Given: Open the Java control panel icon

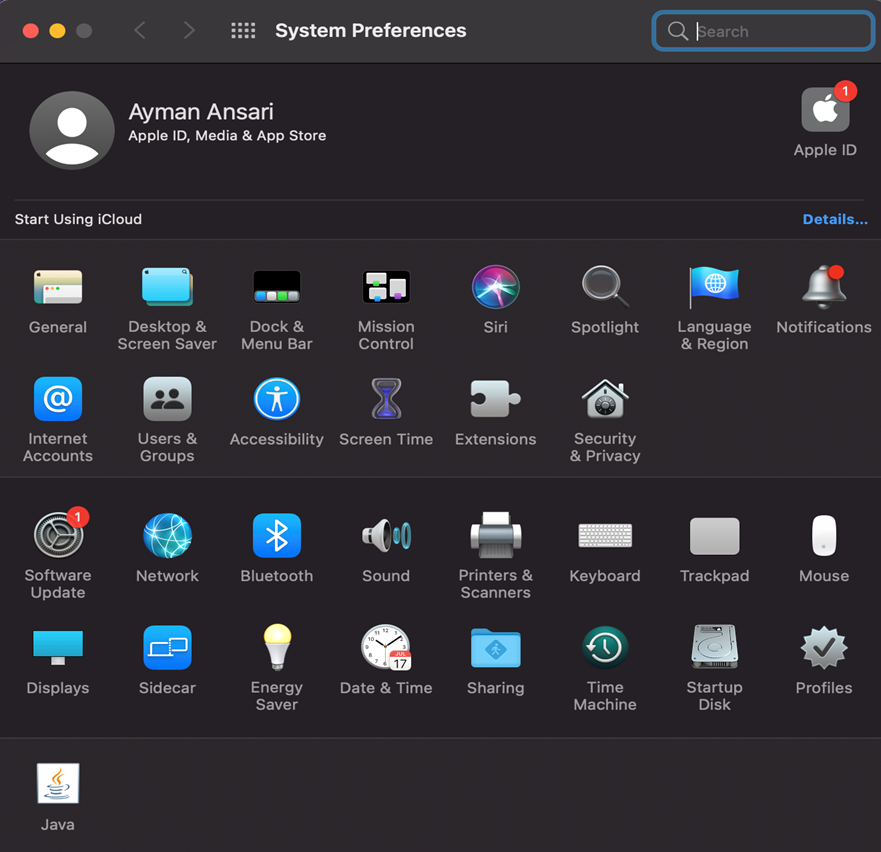Looking at the screenshot, I should point(58,784).
